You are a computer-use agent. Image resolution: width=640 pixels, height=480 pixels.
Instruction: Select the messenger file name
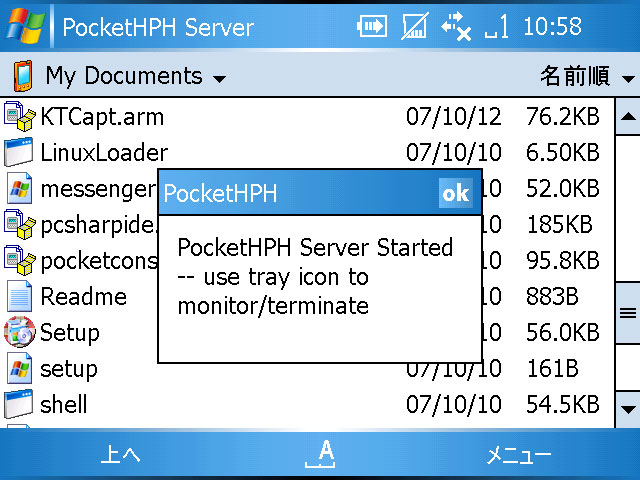click(x=98, y=189)
